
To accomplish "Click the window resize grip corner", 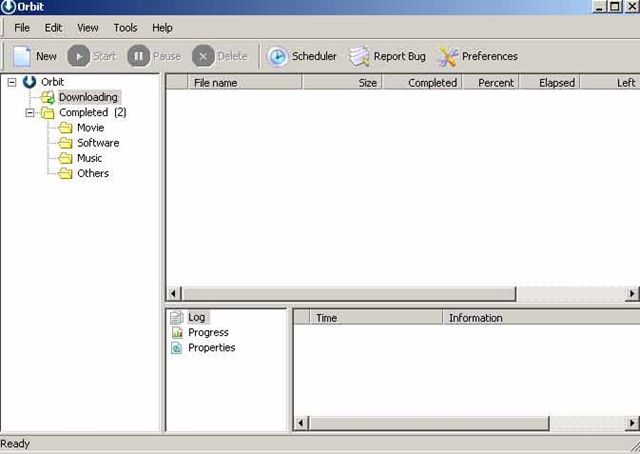I will 634,447.
